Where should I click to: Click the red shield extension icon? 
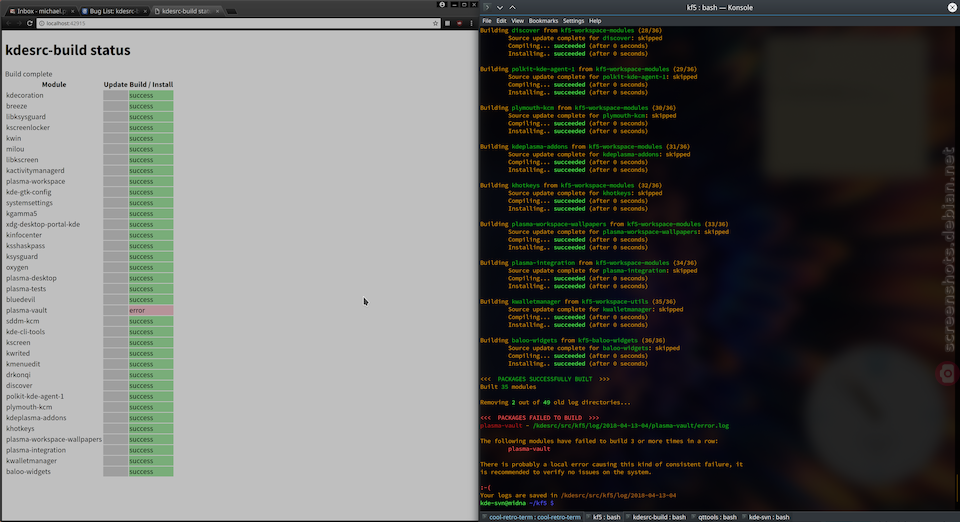459,23
